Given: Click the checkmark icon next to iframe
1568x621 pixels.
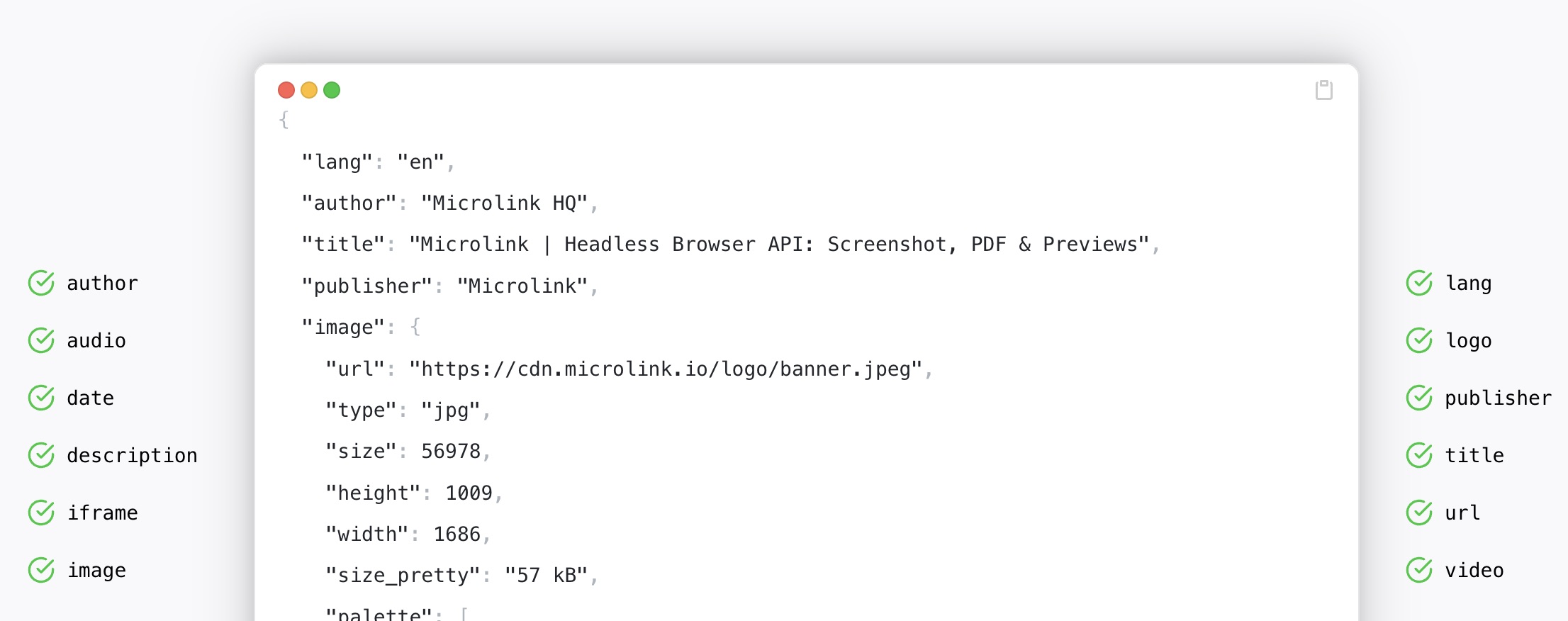Looking at the screenshot, I should (41, 513).
